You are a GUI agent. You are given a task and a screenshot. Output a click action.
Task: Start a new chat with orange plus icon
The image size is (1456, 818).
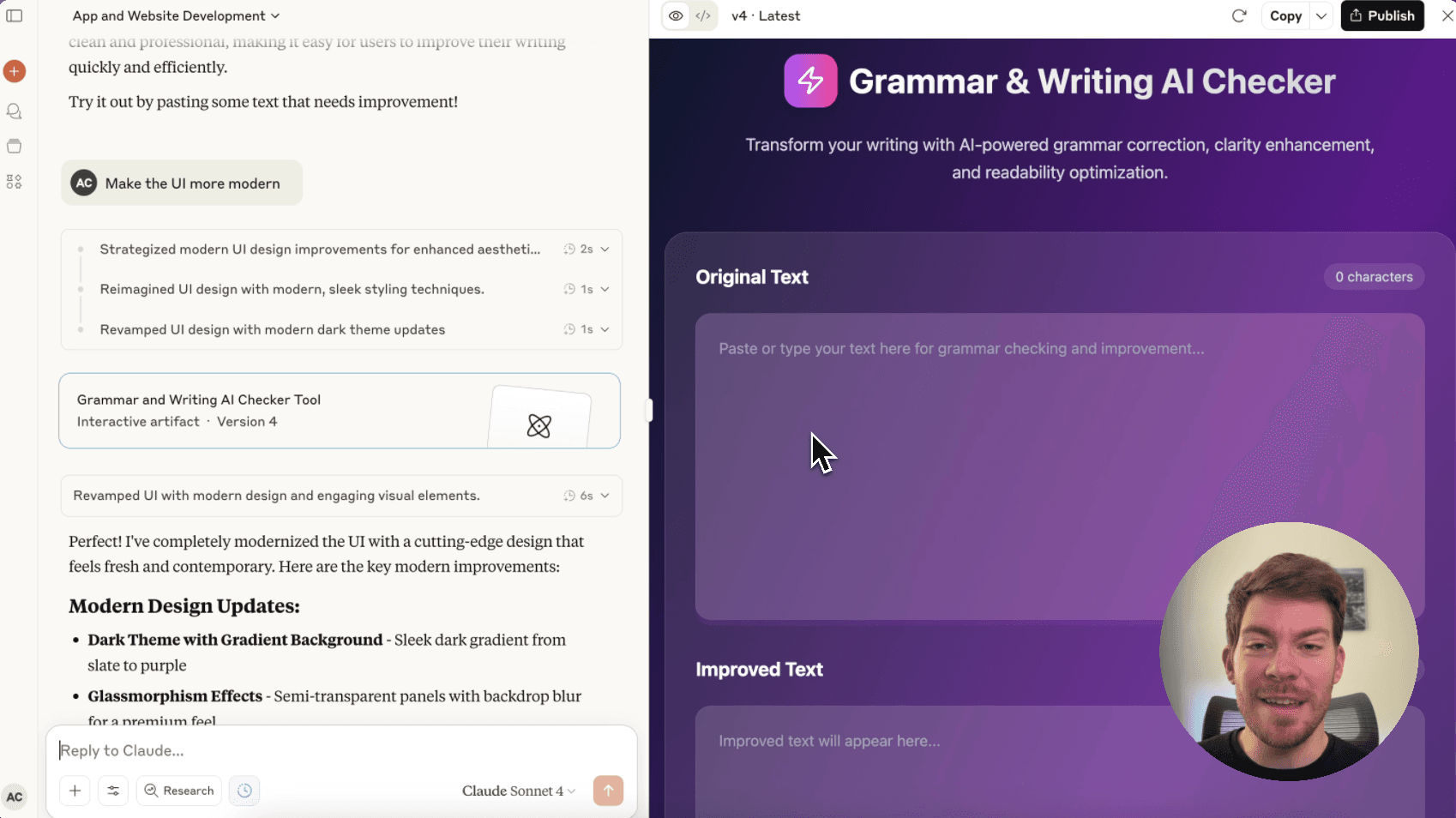click(15, 71)
